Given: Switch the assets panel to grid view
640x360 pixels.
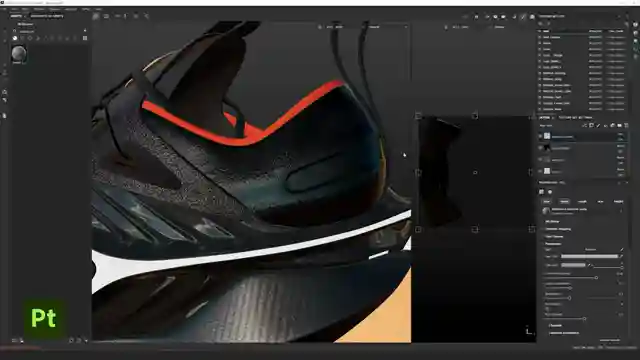Looking at the screenshot, I should [x=85, y=38].
